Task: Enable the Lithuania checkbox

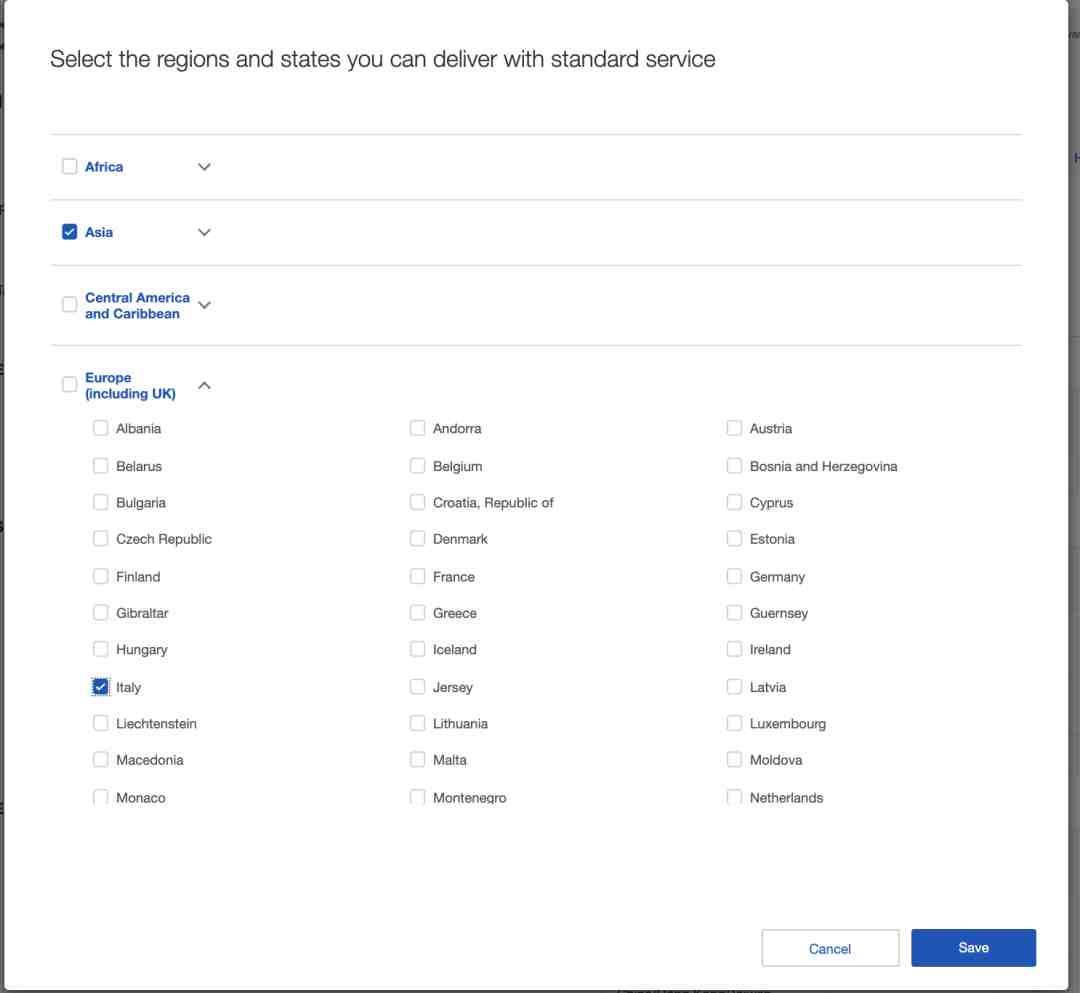Action: pos(417,723)
